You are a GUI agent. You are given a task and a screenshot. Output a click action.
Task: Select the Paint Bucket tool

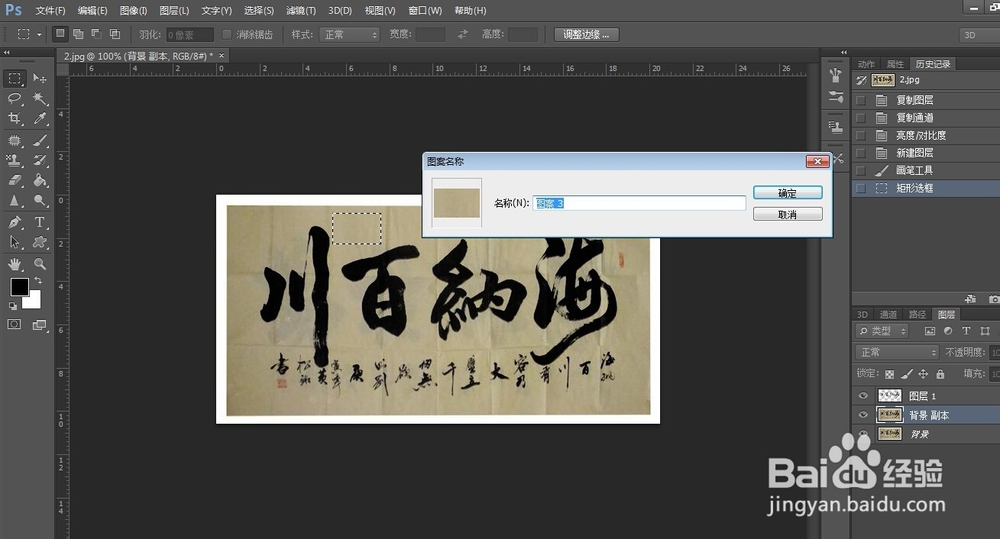(x=40, y=181)
